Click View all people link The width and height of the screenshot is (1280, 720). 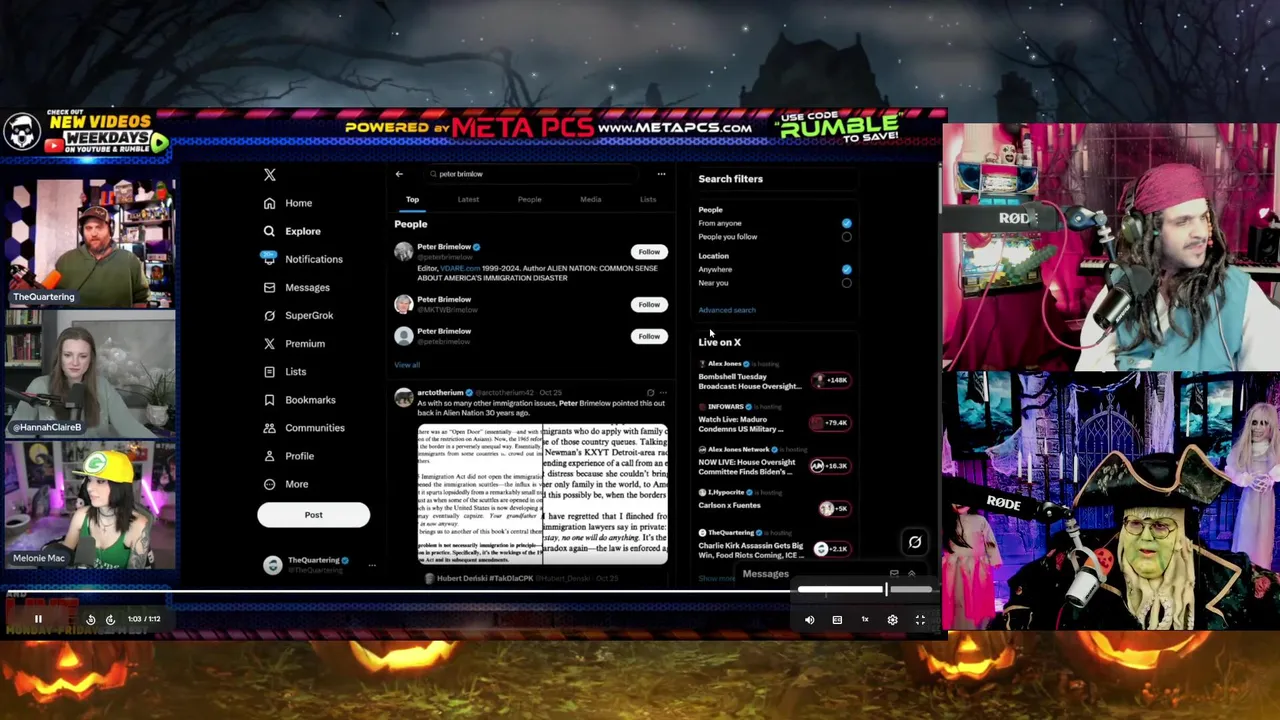(407, 365)
